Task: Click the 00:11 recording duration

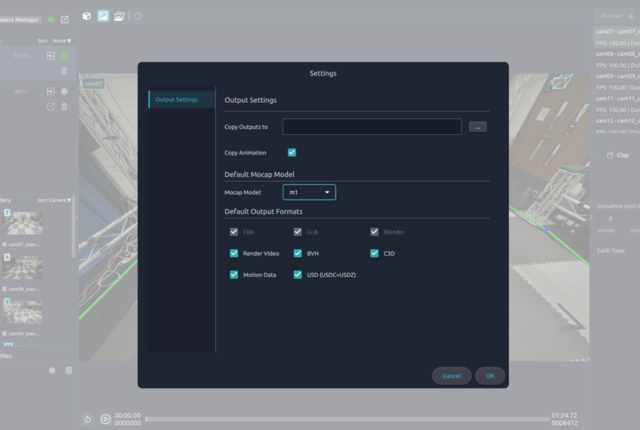Action: click(21, 91)
